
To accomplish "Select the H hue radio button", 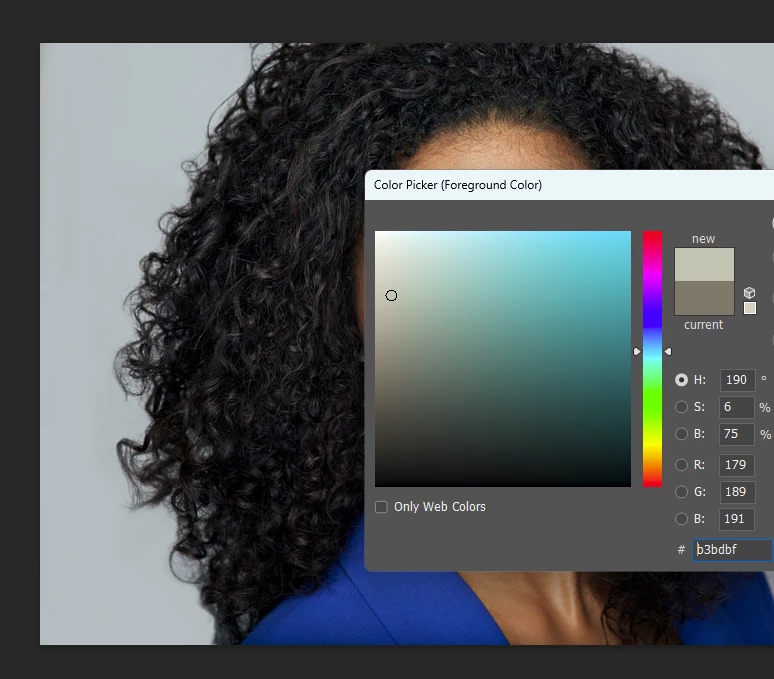I will tap(681, 380).
